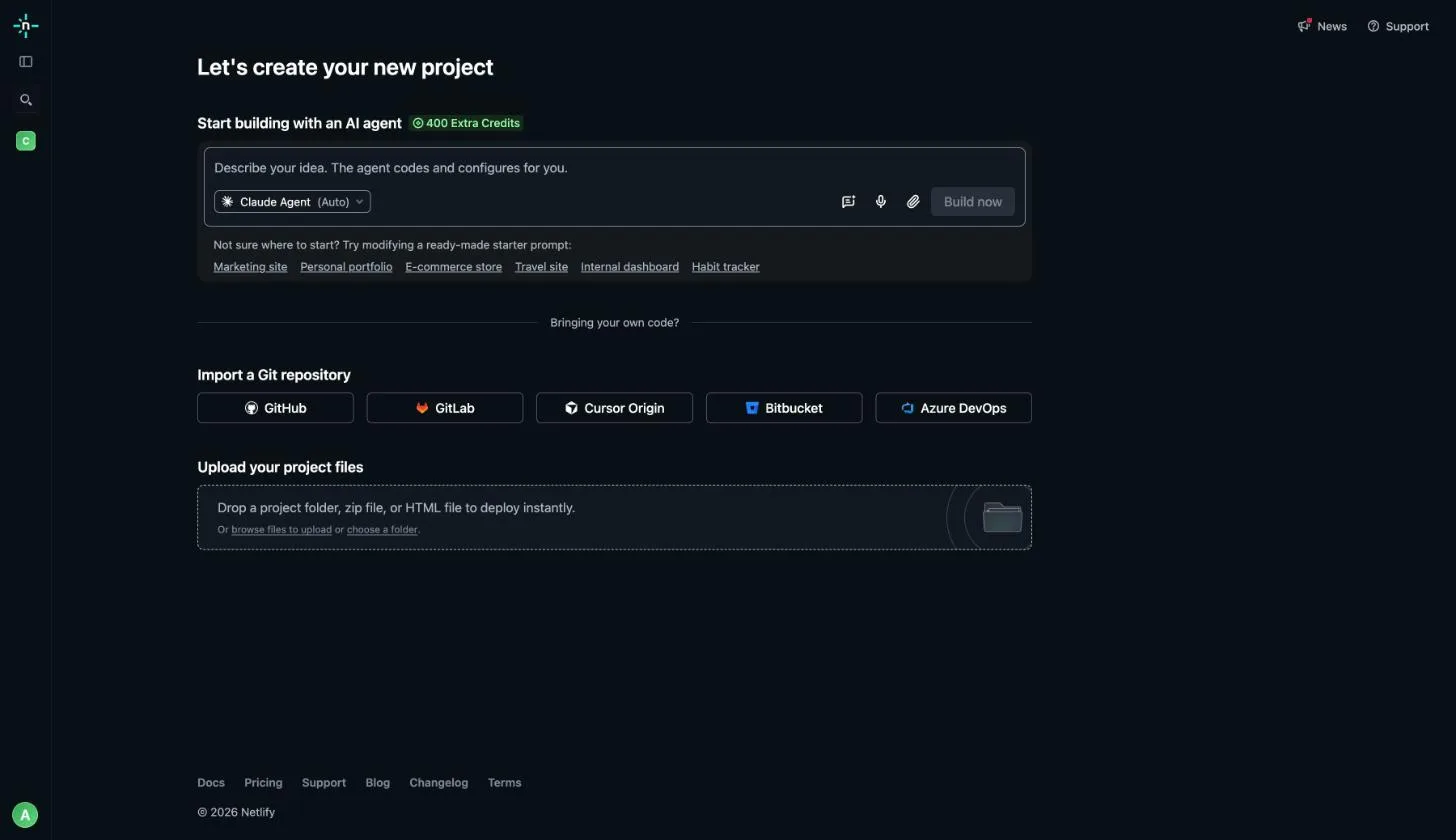Click the 400 Extra Credits badge

(466, 123)
